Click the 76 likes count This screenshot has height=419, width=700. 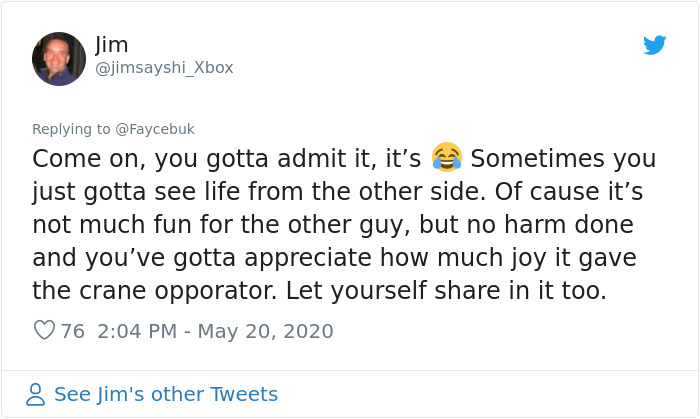pyautogui.click(x=72, y=331)
